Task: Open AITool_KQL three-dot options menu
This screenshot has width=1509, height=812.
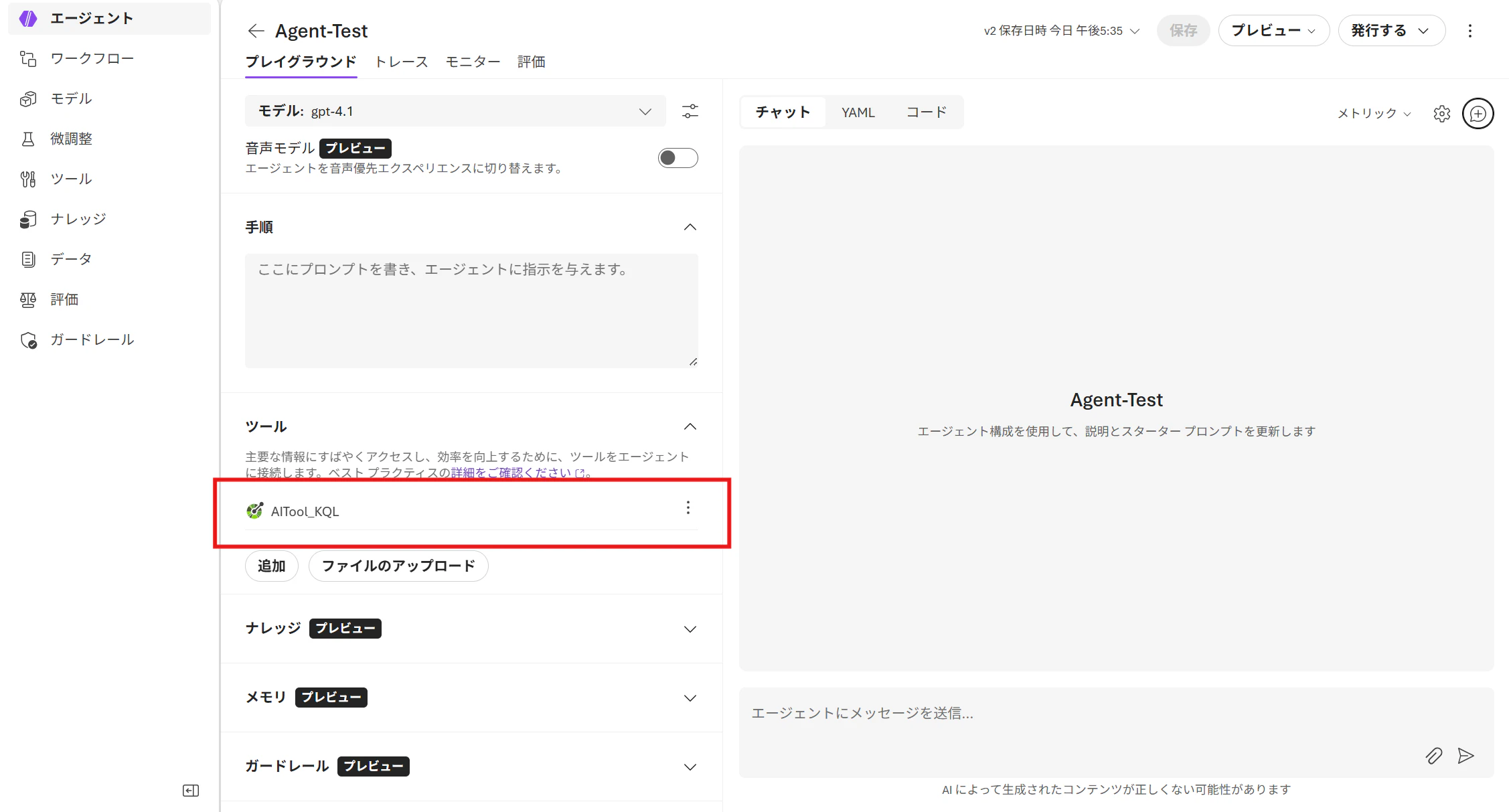Action: [688, 508]
